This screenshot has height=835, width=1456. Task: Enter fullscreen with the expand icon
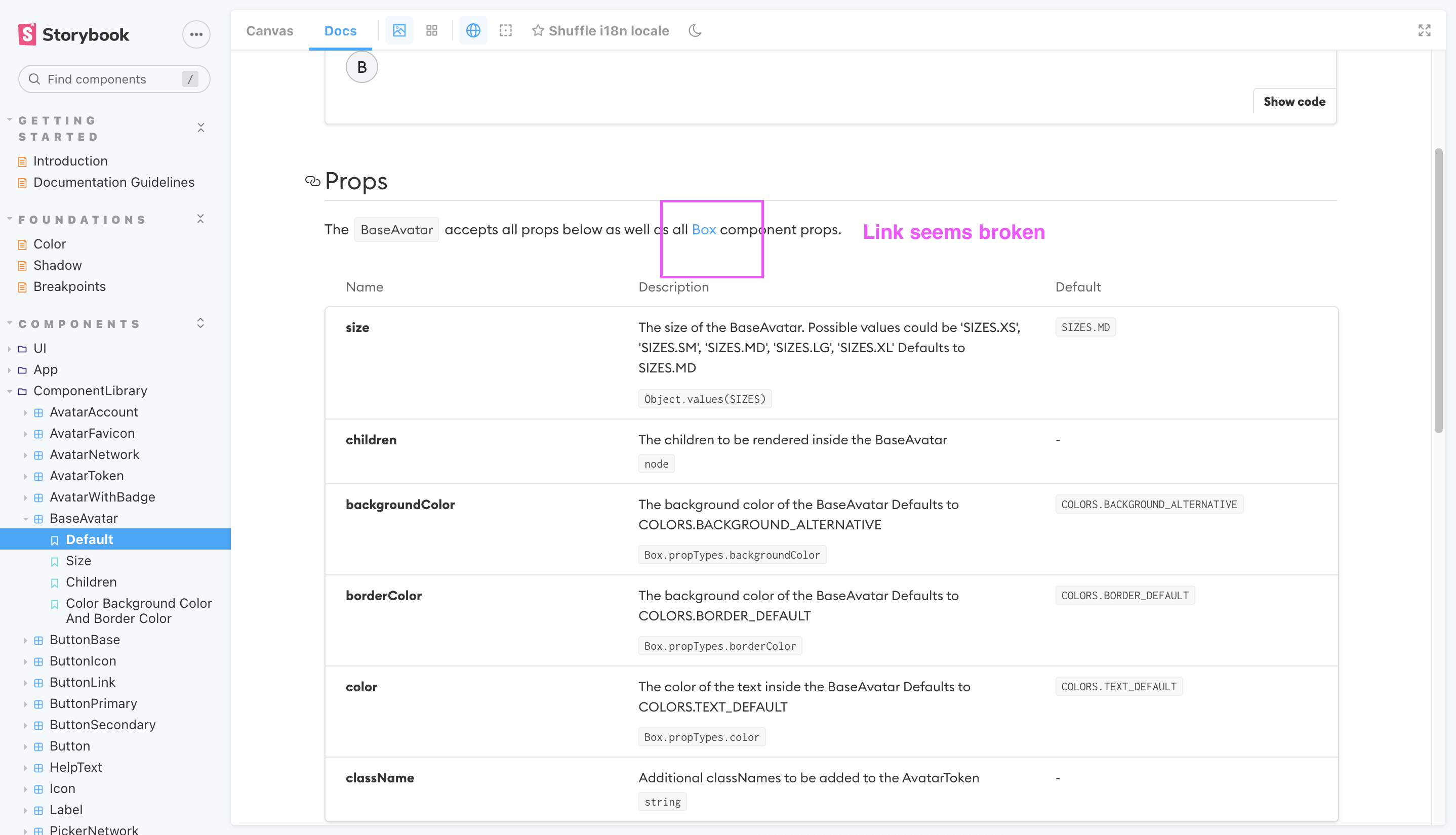point(1425,30)
